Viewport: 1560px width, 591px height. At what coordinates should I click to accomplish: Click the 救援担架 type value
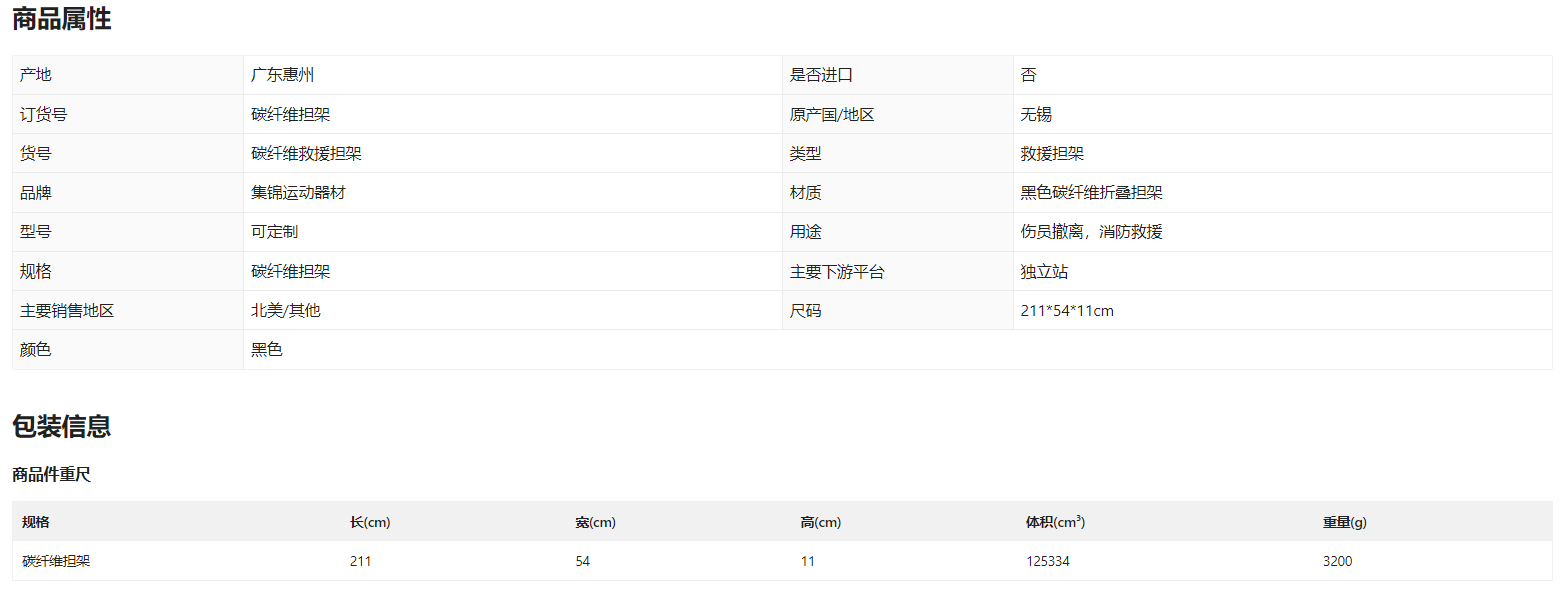pyautogui.click(x=1052, y=154)
